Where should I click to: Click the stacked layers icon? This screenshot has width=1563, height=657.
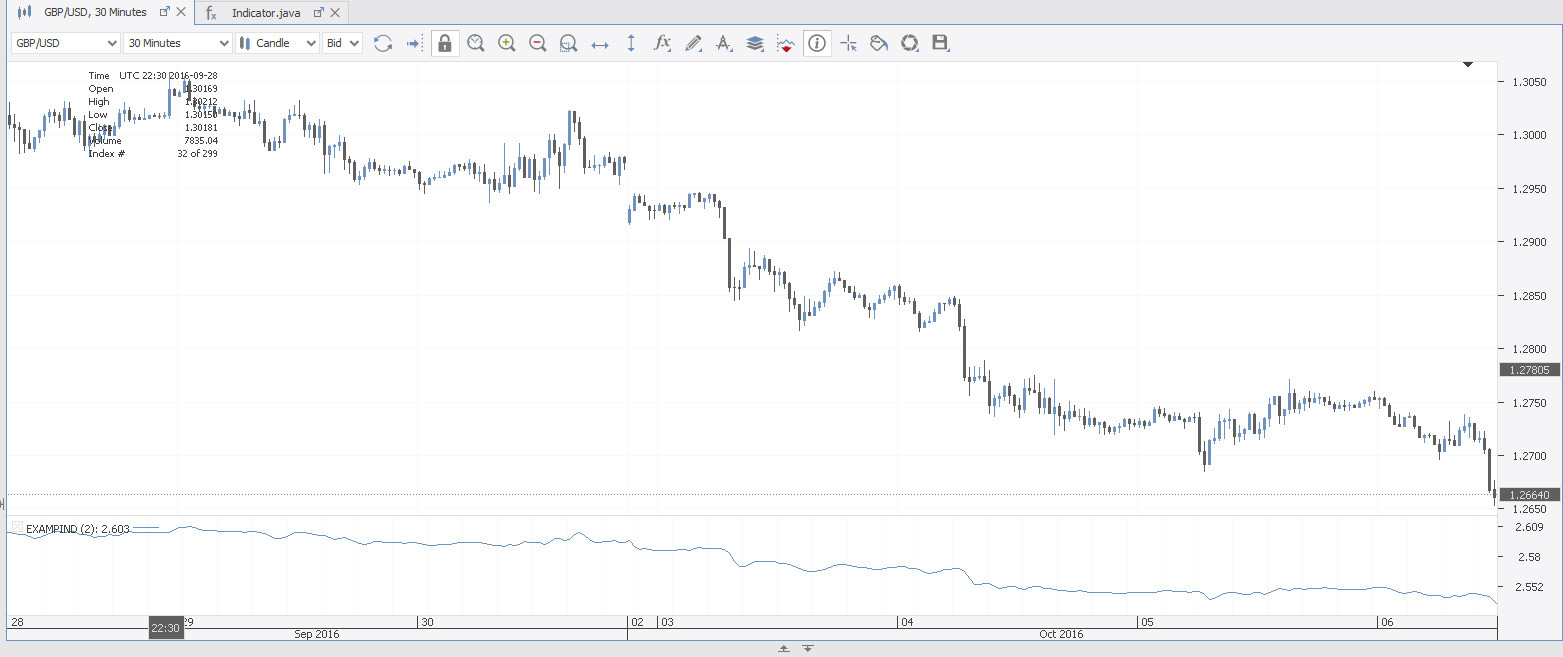click(x=755, y=43)
